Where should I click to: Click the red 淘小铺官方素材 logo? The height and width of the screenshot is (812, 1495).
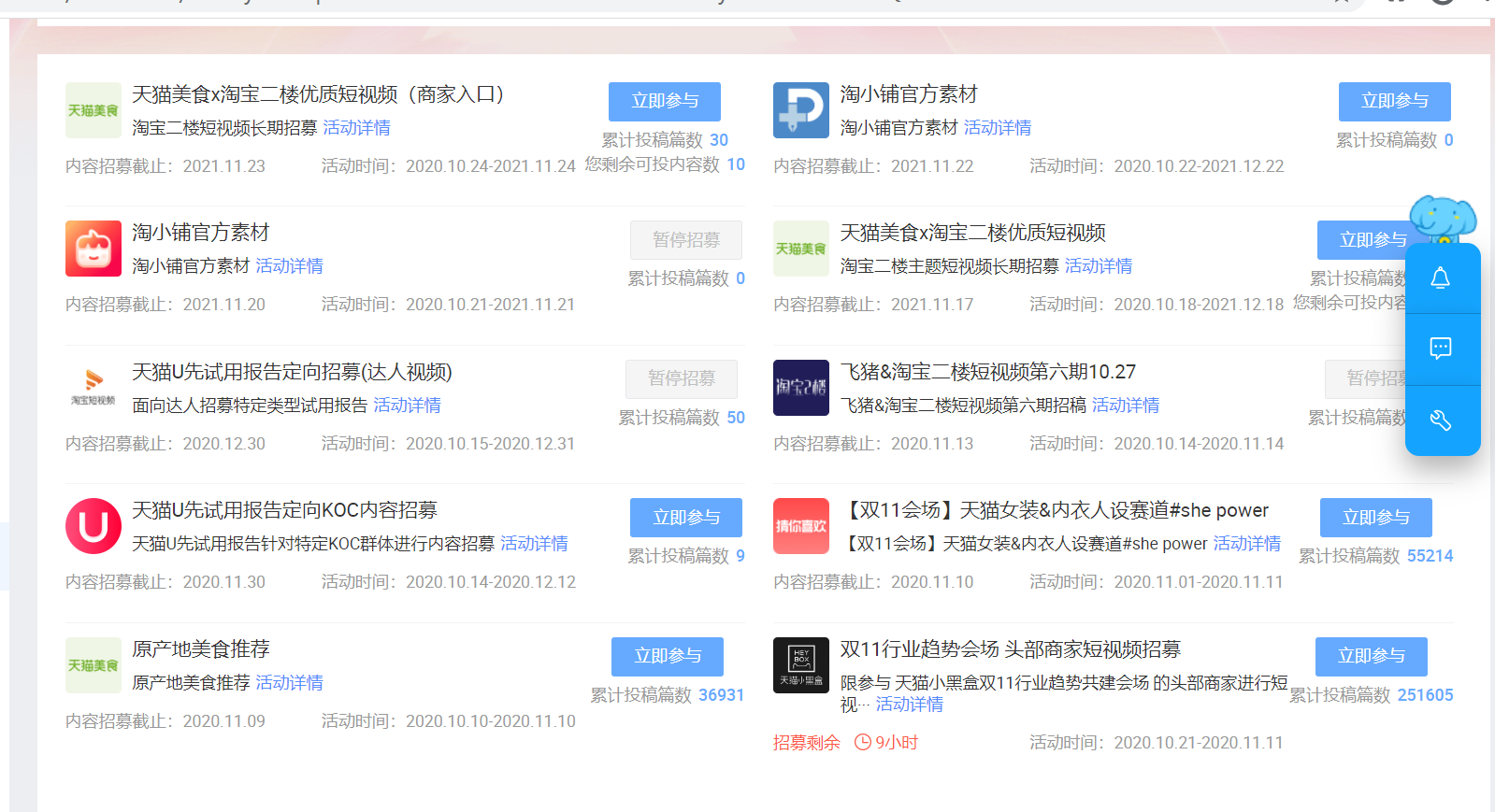[x=93, y=249]
